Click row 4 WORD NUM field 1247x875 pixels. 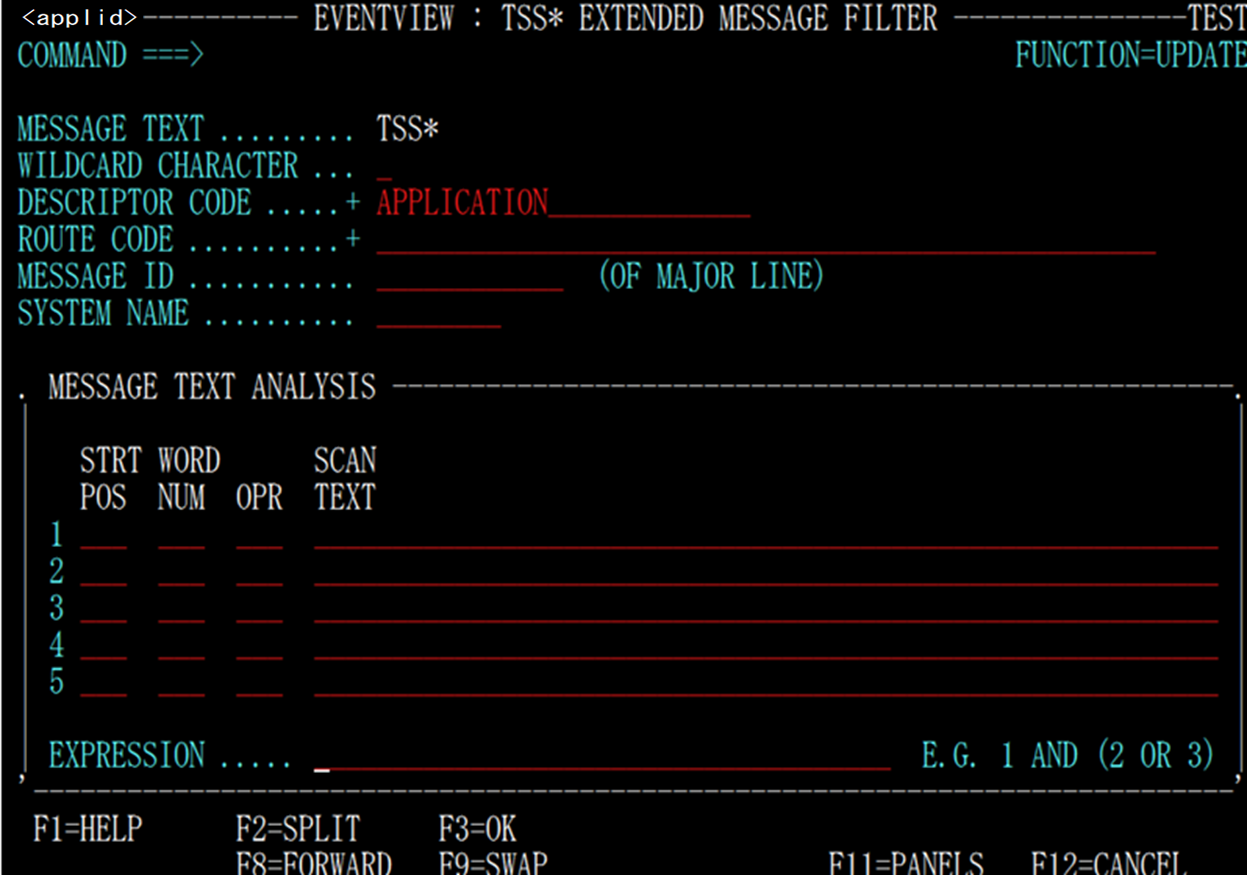[x=181, y=645]
